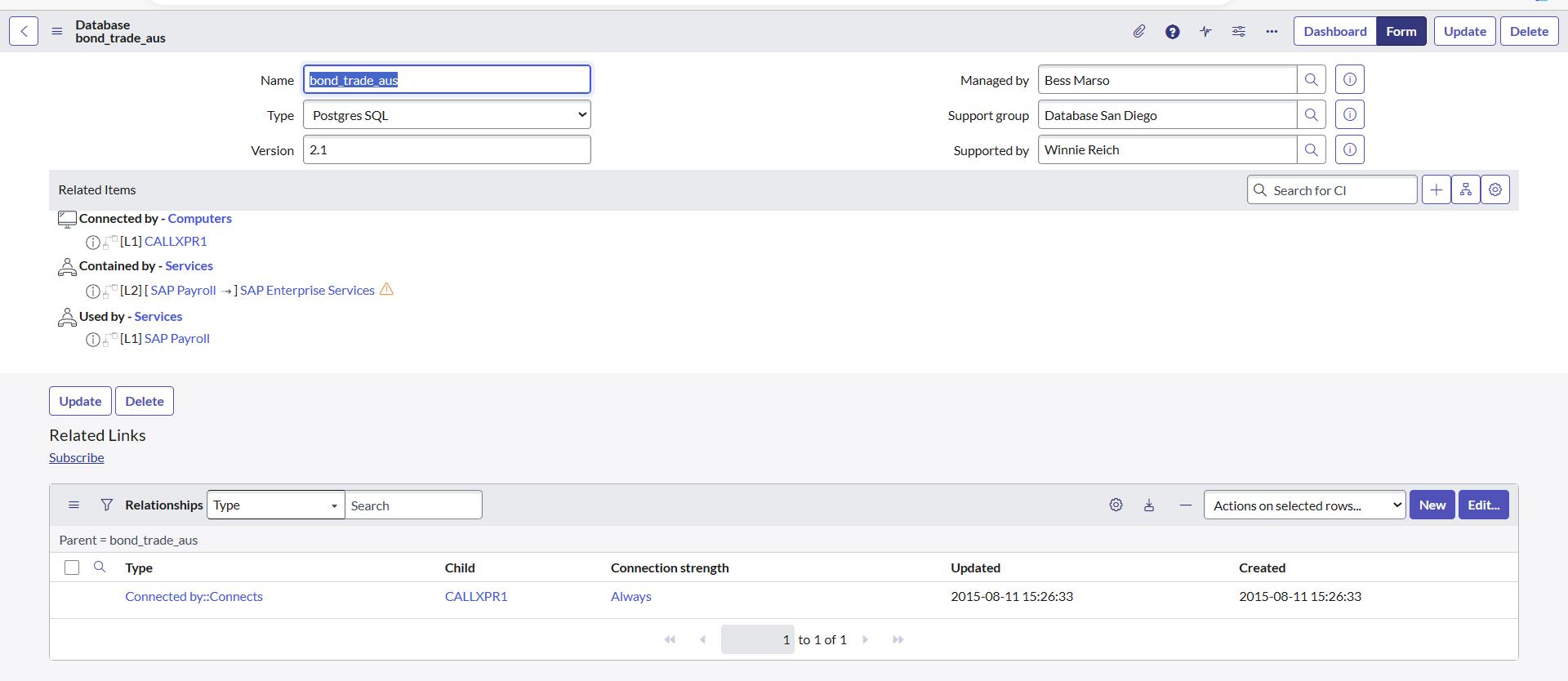This screenshot has width=1568, height=681.
Task: Toggle the Relationships list filter funnel
Action: [x=106, y=505]
